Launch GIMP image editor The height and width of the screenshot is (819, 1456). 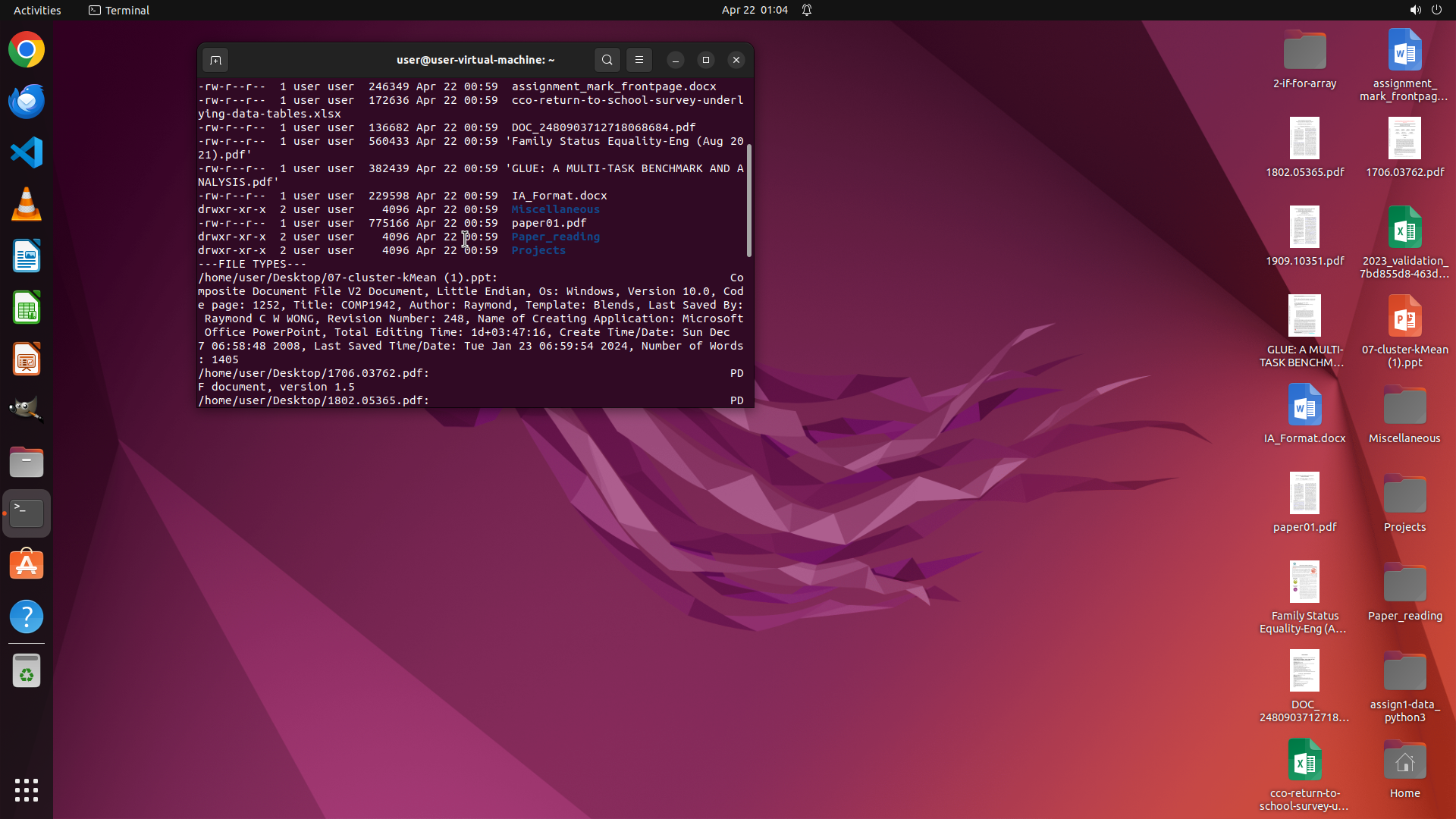pyautogui.click(x=27, y=409)
